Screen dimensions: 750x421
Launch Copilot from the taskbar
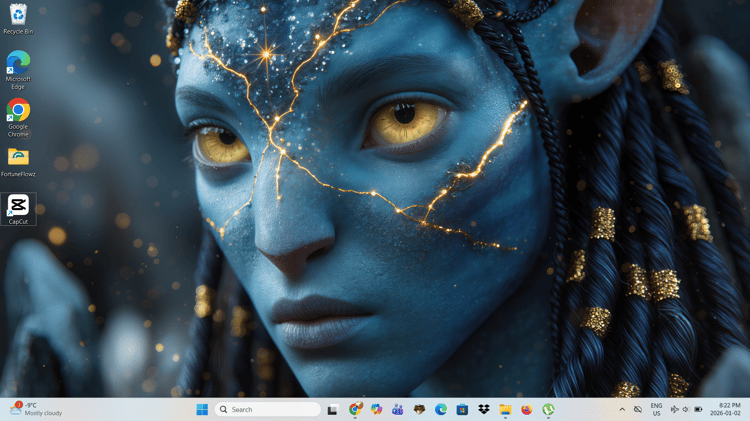[376, 410]
